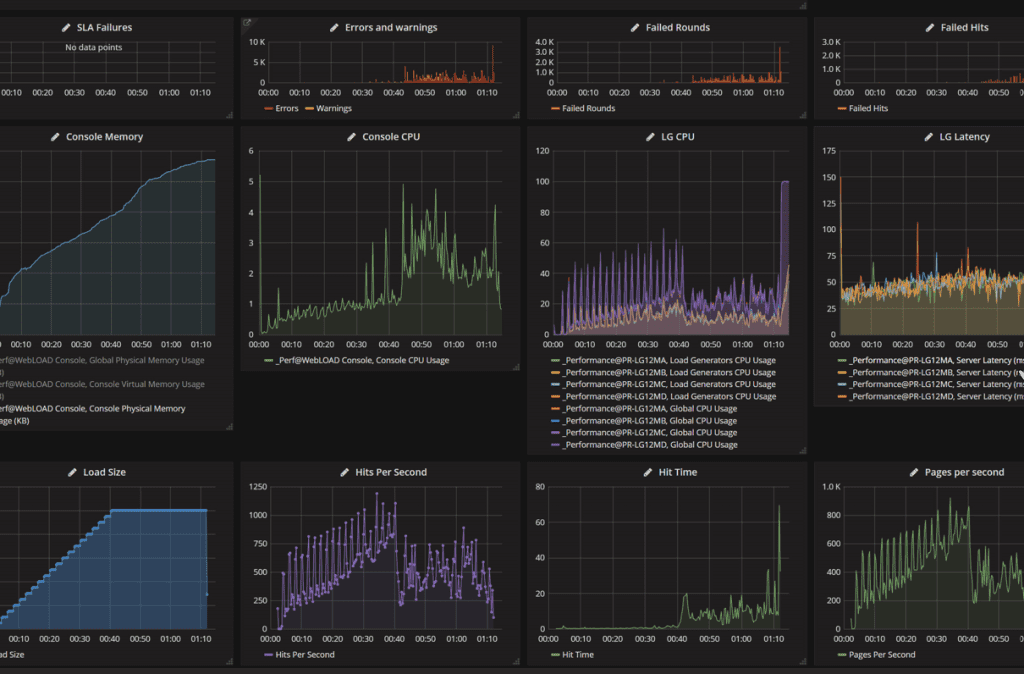Image resolution: width=1024 pixels, height=674 pixels.
Task: Click the pencil icon next to LG CPU
Action: coord(650,137)
